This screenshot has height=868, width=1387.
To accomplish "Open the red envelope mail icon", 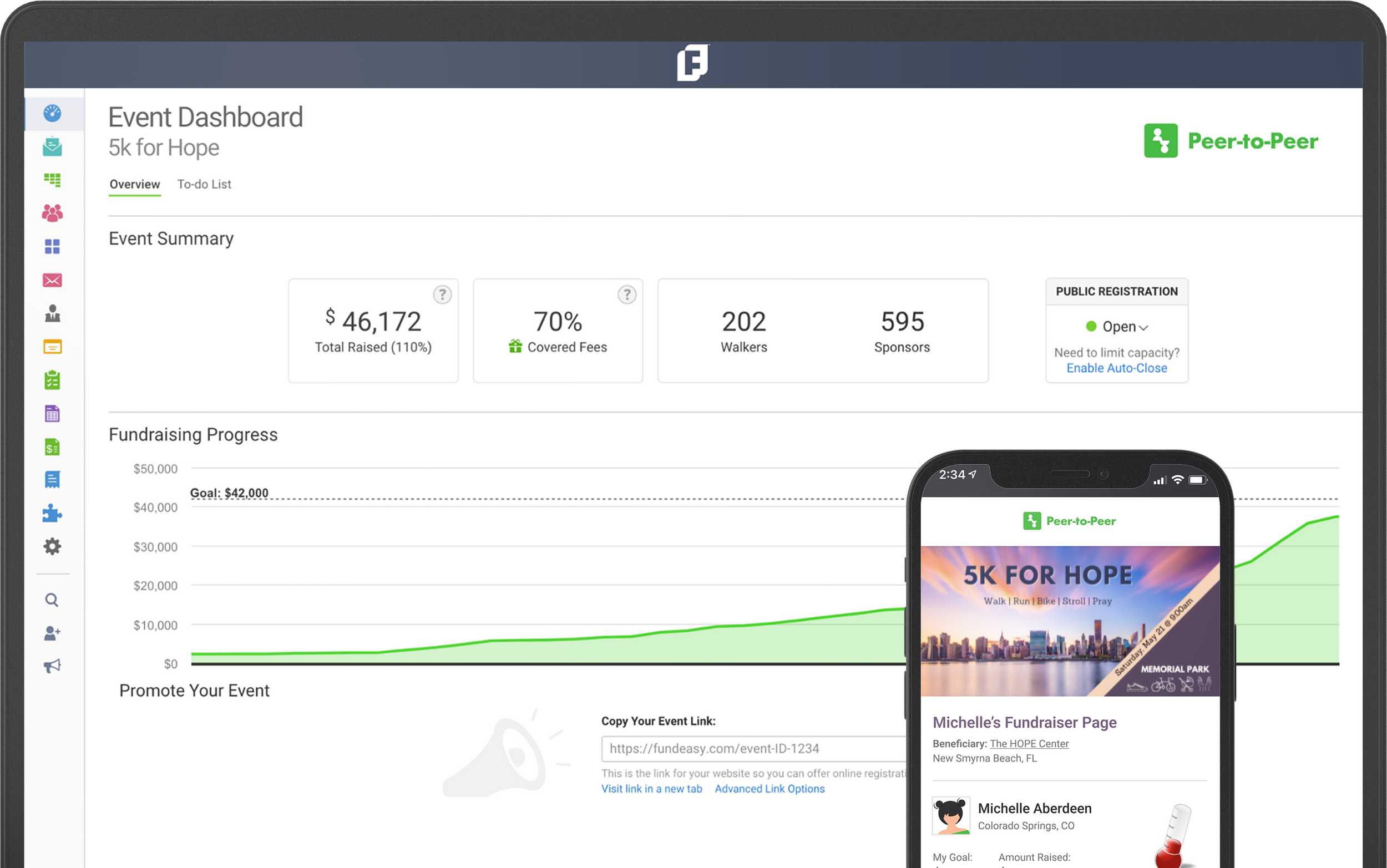I will 52,280.
